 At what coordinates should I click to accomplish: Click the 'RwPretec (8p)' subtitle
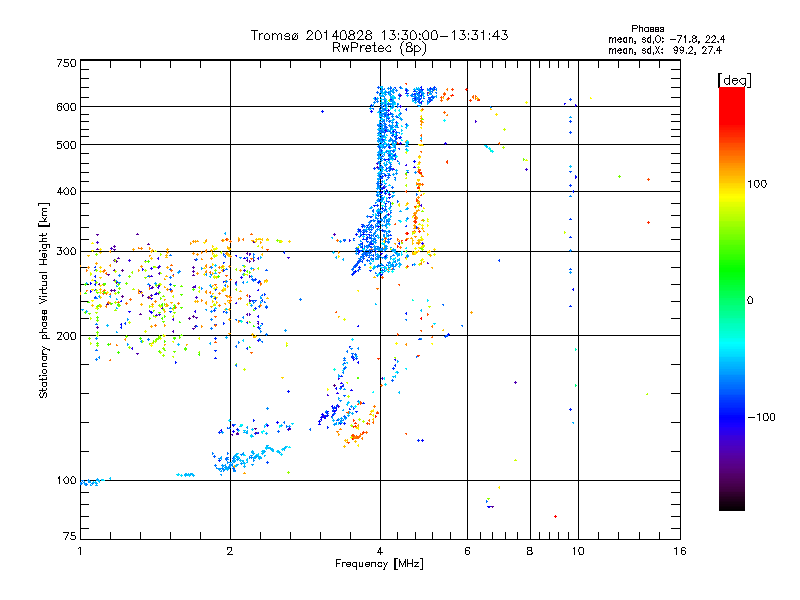point(379,48)
